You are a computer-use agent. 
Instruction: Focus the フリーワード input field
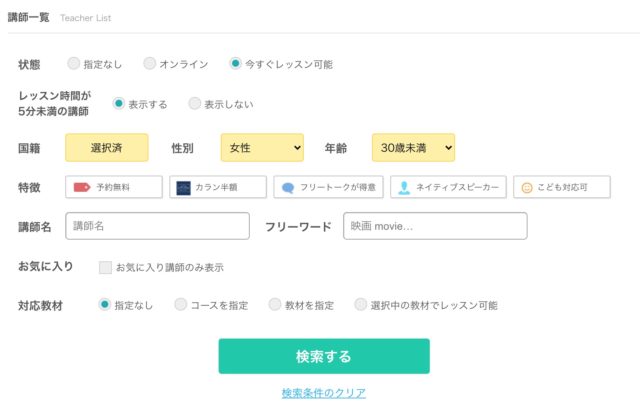[x=435, y=226]
